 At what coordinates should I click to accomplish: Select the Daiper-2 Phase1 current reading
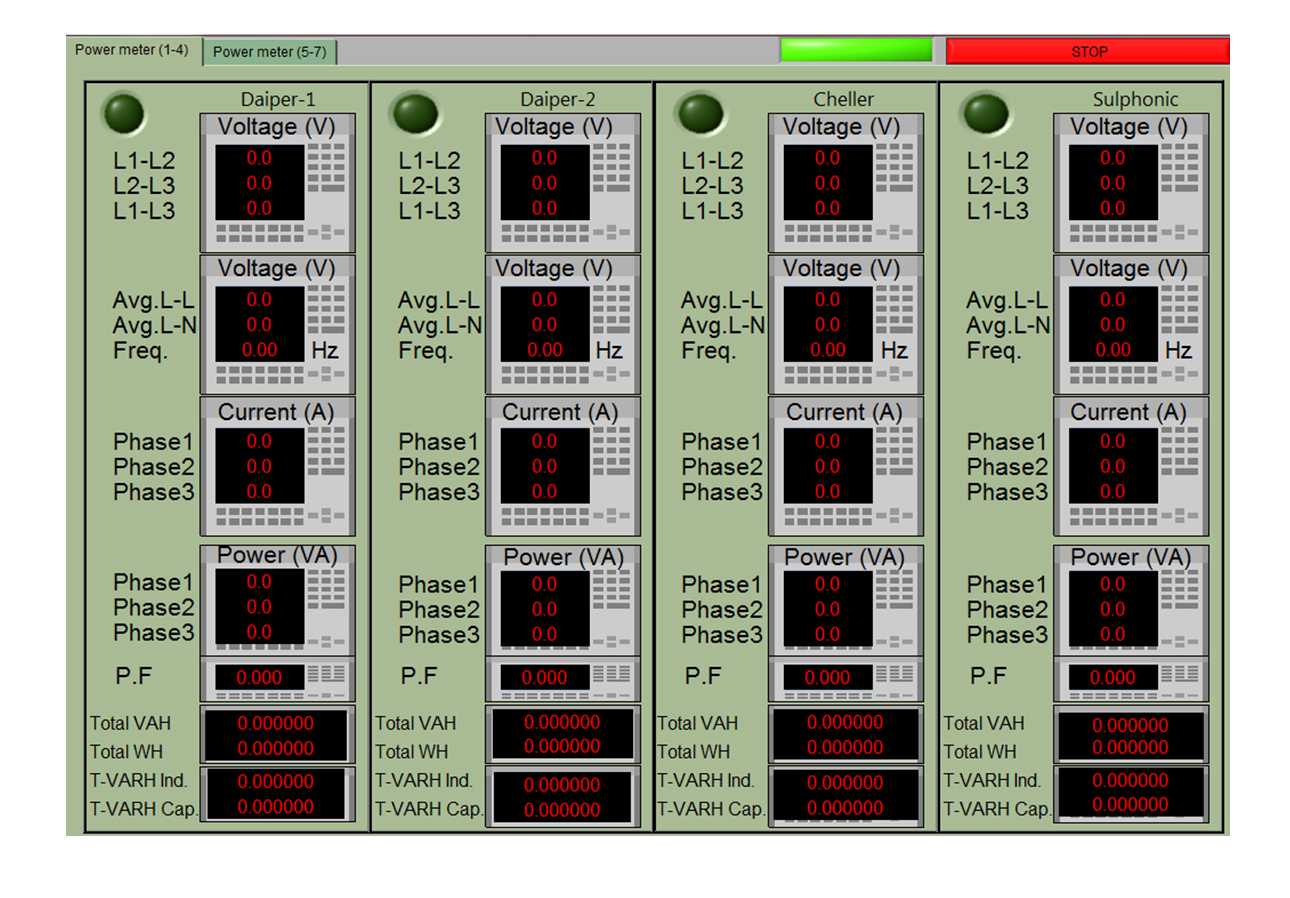(544, 441)
